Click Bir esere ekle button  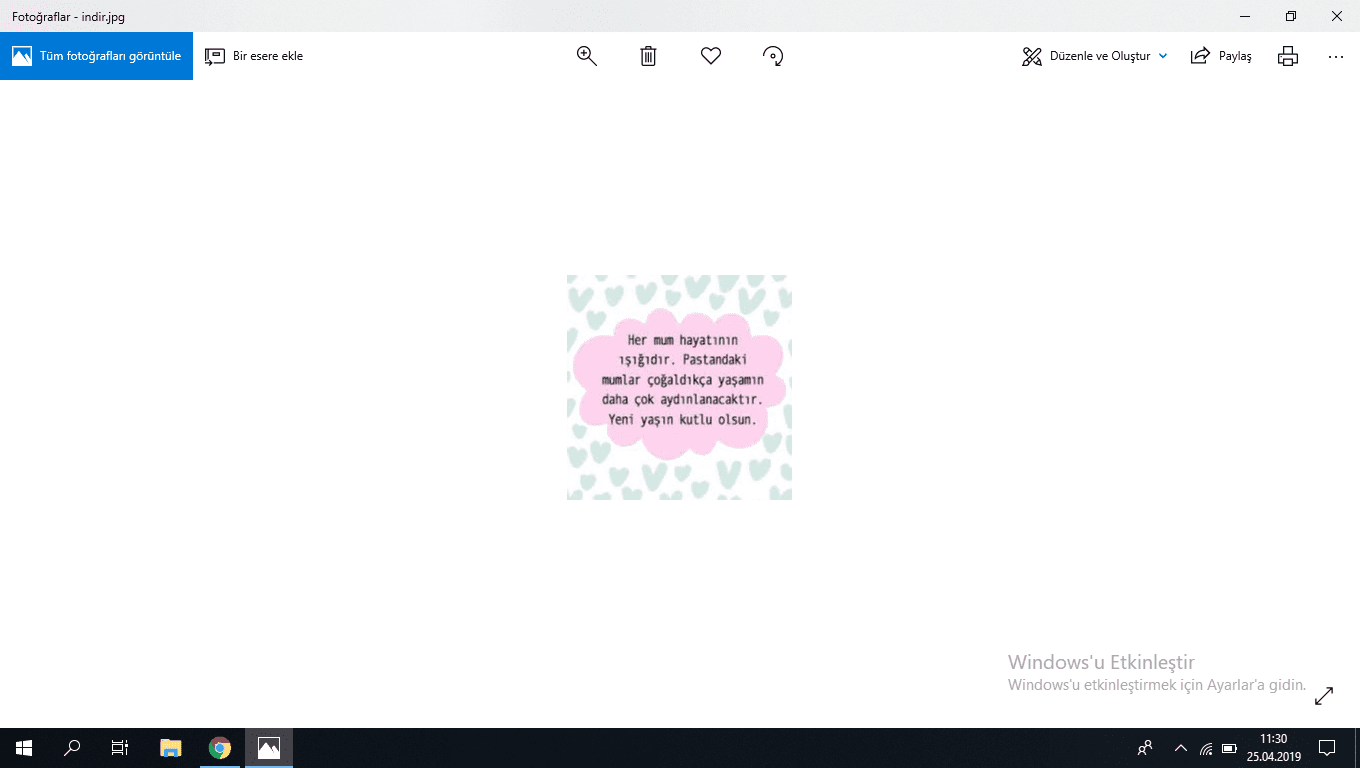[254, 56]
